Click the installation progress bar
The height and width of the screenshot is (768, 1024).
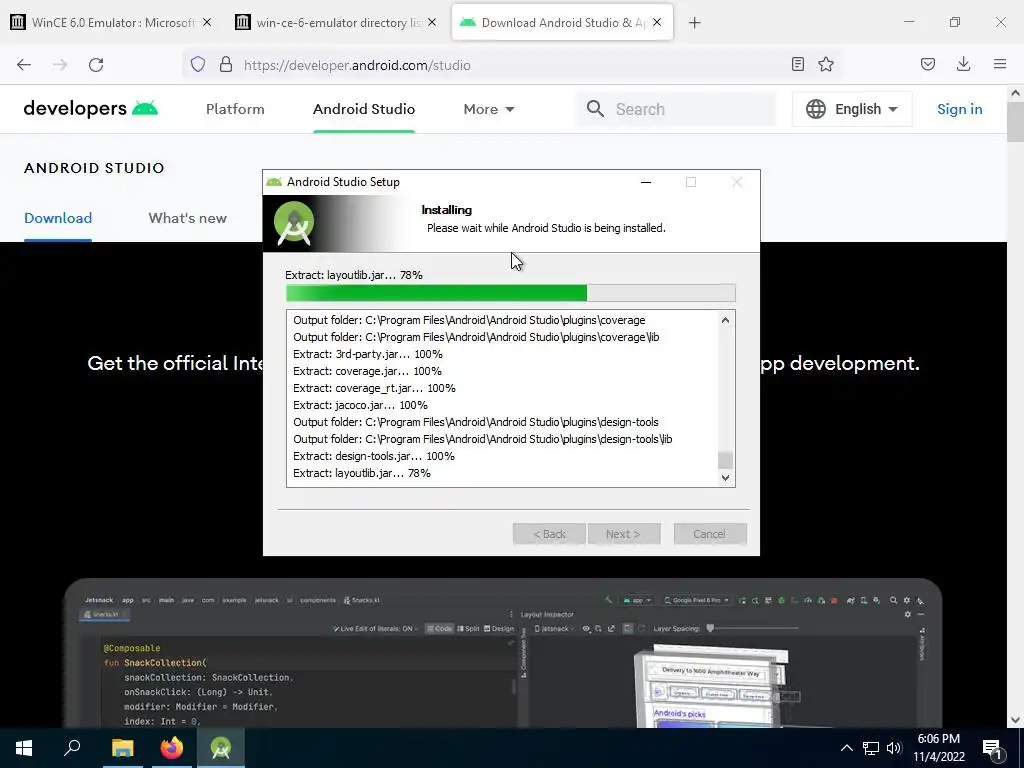(510, 293)
